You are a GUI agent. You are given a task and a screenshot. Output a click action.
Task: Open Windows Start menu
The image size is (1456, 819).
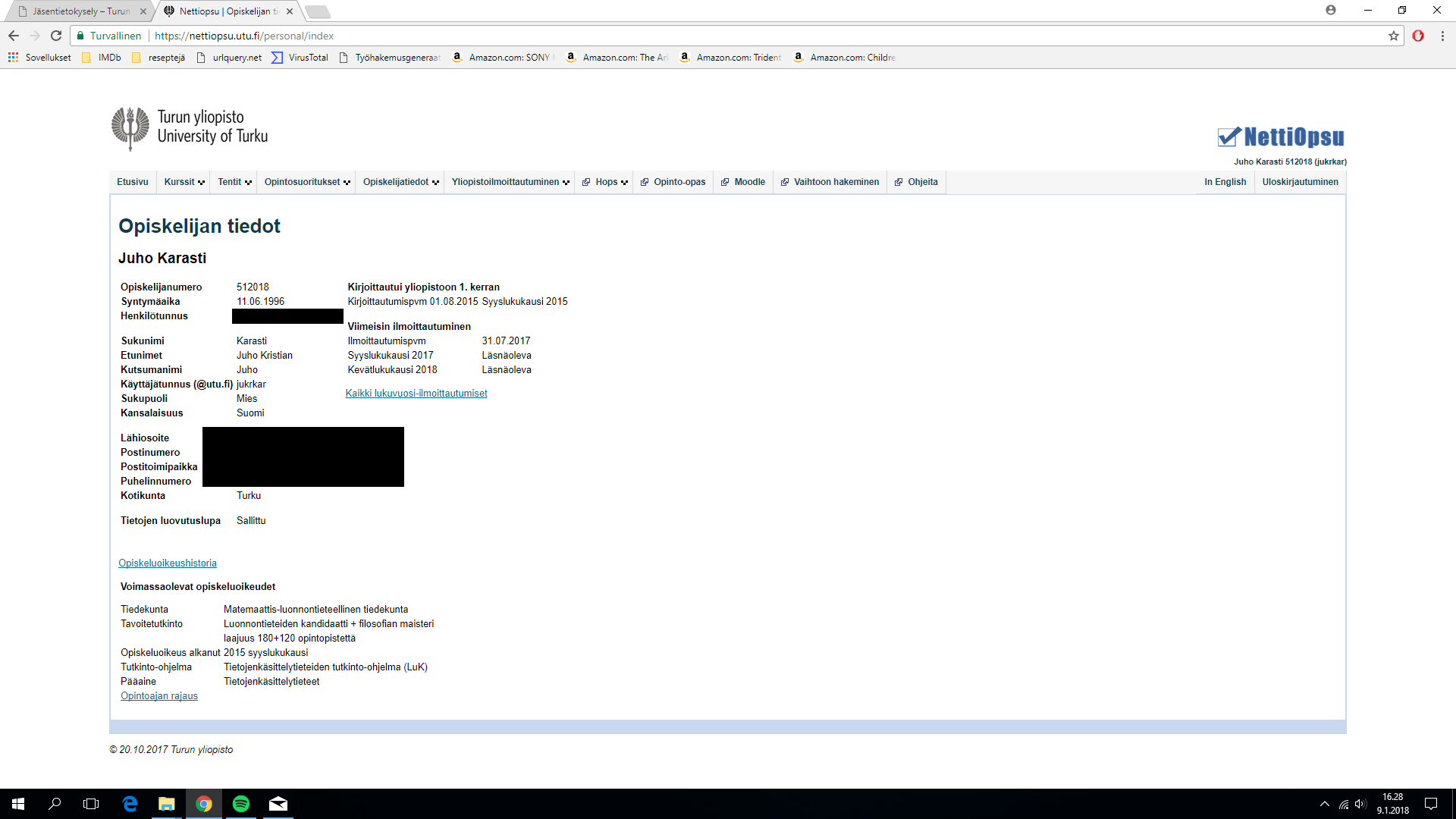point(18,804)
